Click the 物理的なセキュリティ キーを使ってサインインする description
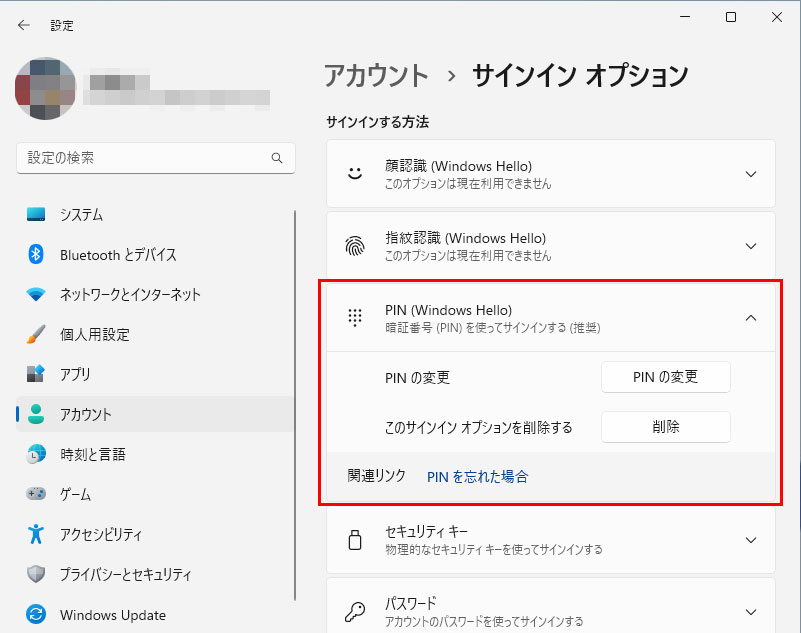The image size is (801, 633). click(x=493, y=550)
